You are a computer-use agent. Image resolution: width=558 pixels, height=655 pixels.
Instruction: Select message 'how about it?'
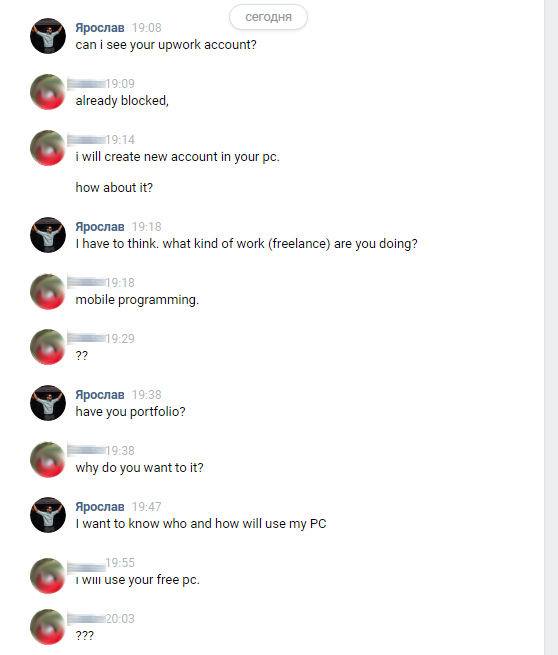point(114,188)
